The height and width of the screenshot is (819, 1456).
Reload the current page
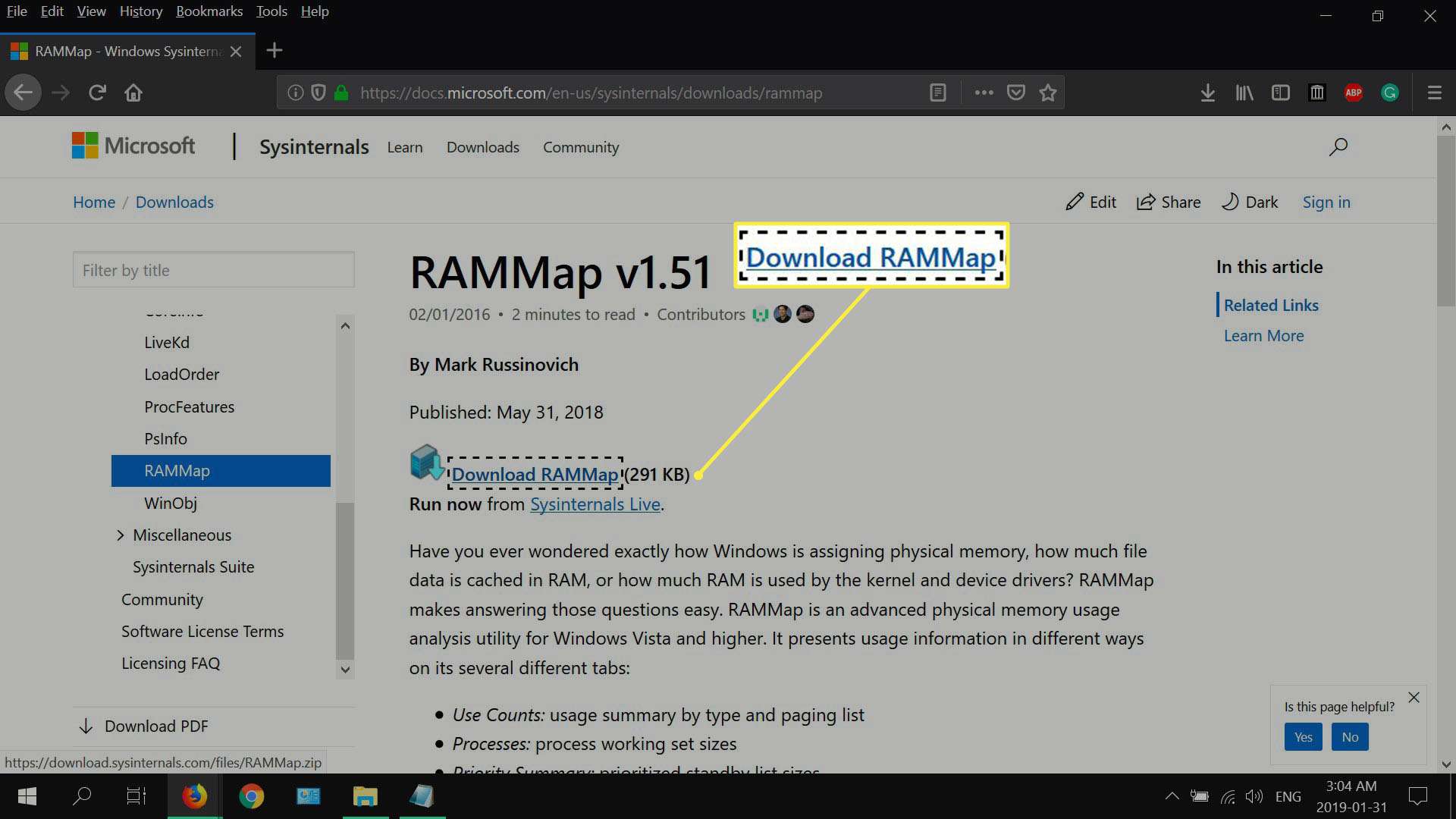pyautogui.click(x=97, y=93)
